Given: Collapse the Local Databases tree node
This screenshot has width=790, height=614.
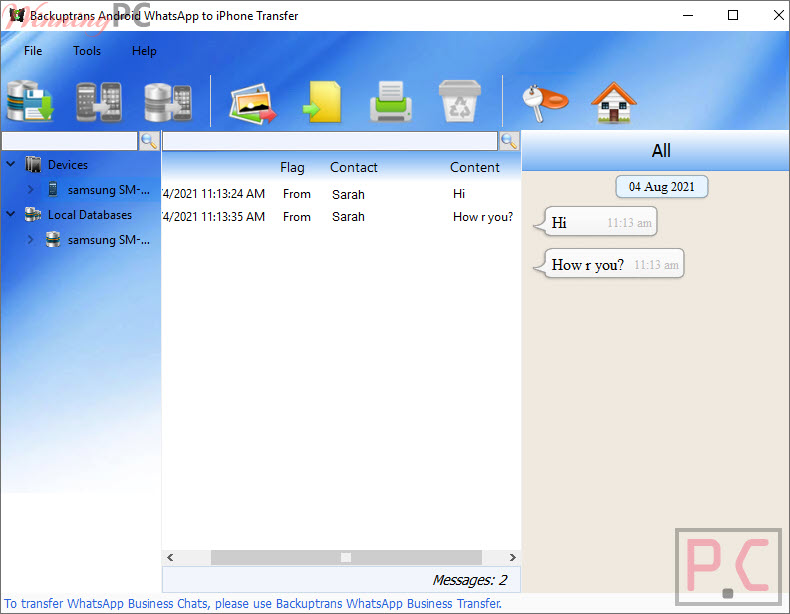Looking at the screenshot, I should click(11, 214).
